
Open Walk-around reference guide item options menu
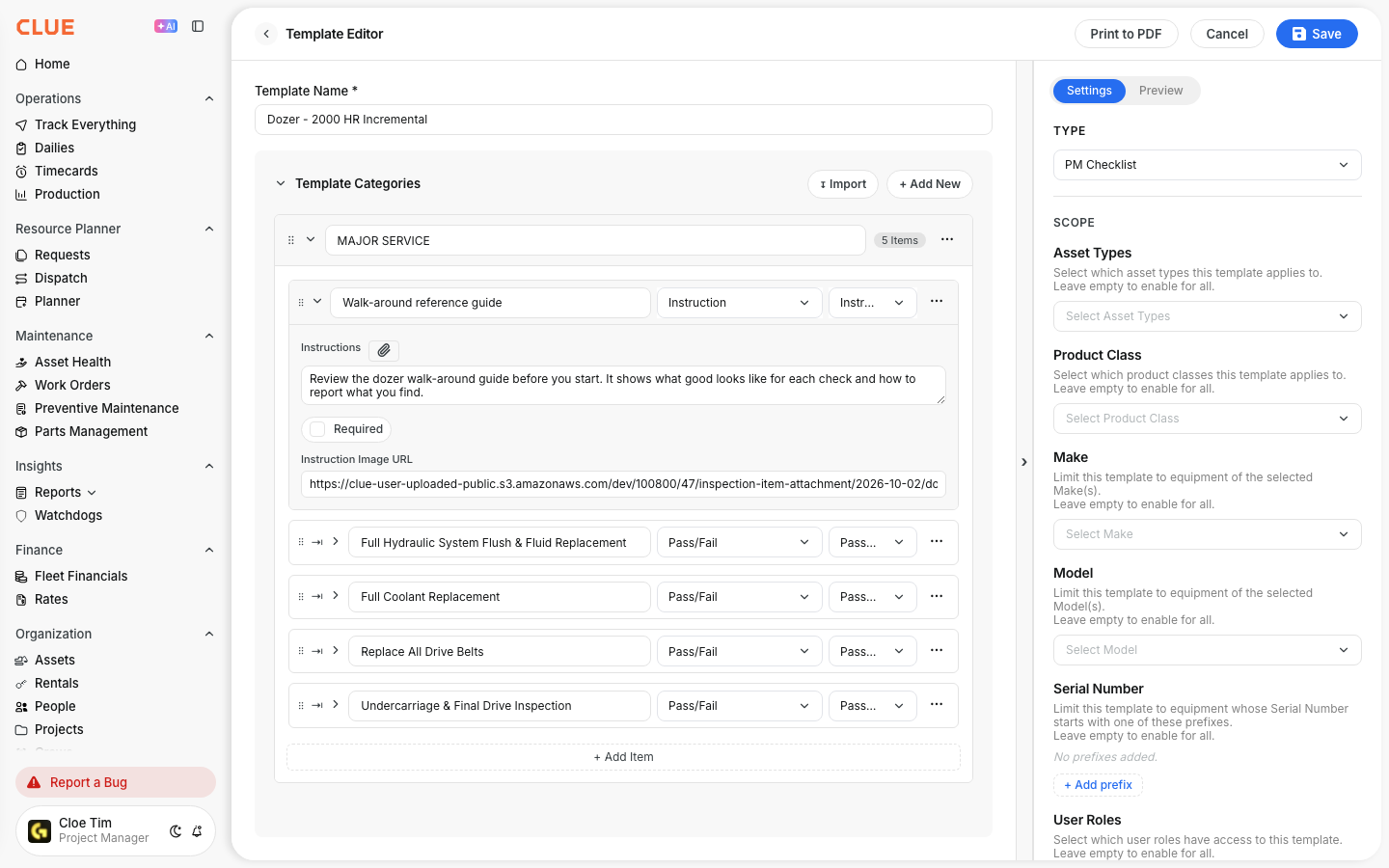click(937, 302)
